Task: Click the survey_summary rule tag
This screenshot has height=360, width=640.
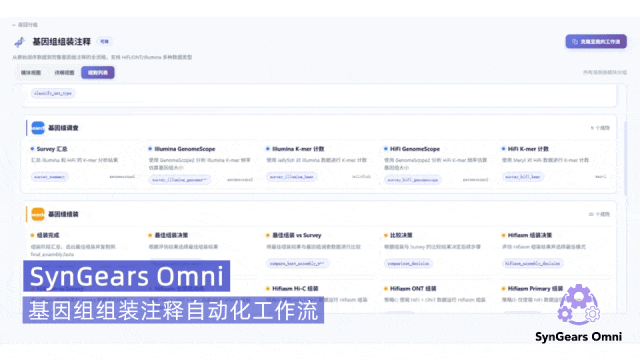Action: [x=50, y=177]
